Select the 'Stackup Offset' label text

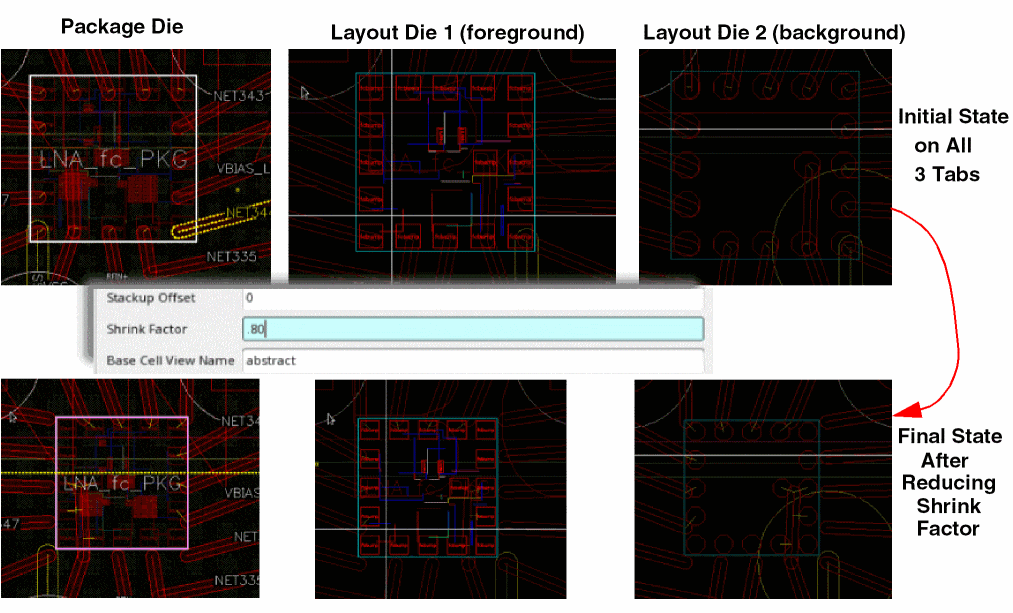pos(151,298)
